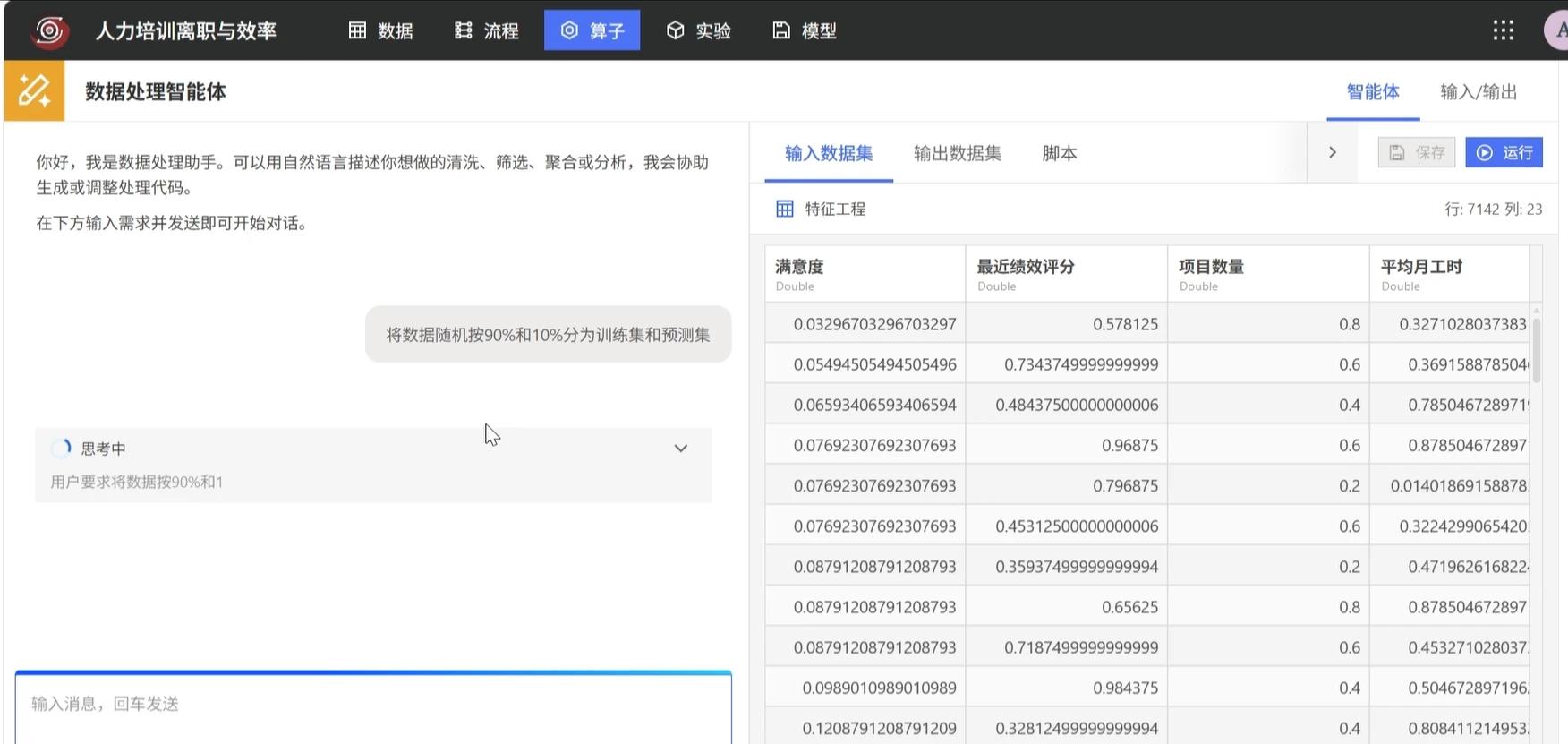Select cell 0.05494505494505496
This screenshot has height=744, width=1568.
(865, 364)
